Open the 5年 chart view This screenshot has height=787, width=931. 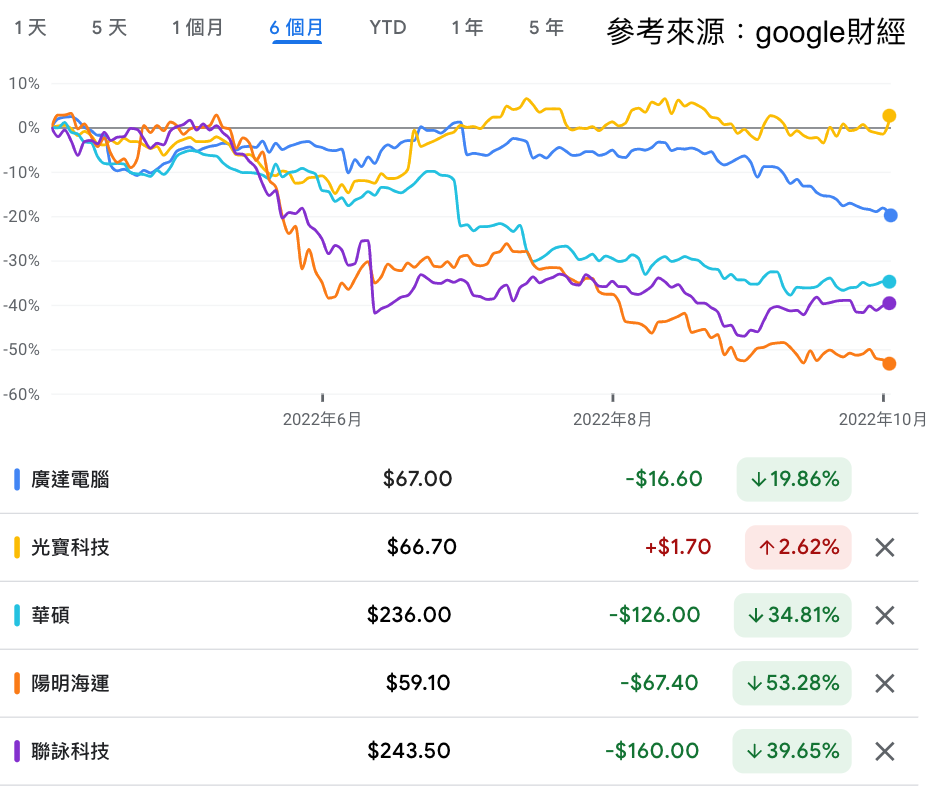point(545,29)
